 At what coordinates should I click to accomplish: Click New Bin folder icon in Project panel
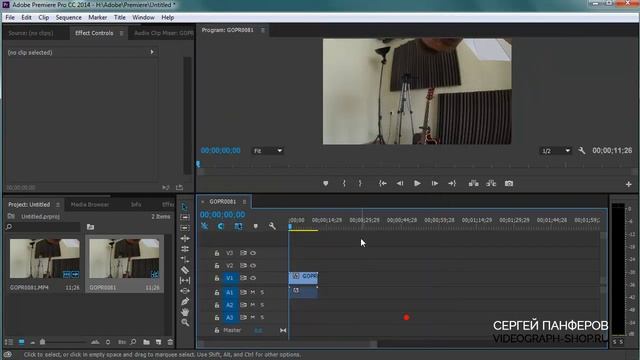[x=146, y=342]
